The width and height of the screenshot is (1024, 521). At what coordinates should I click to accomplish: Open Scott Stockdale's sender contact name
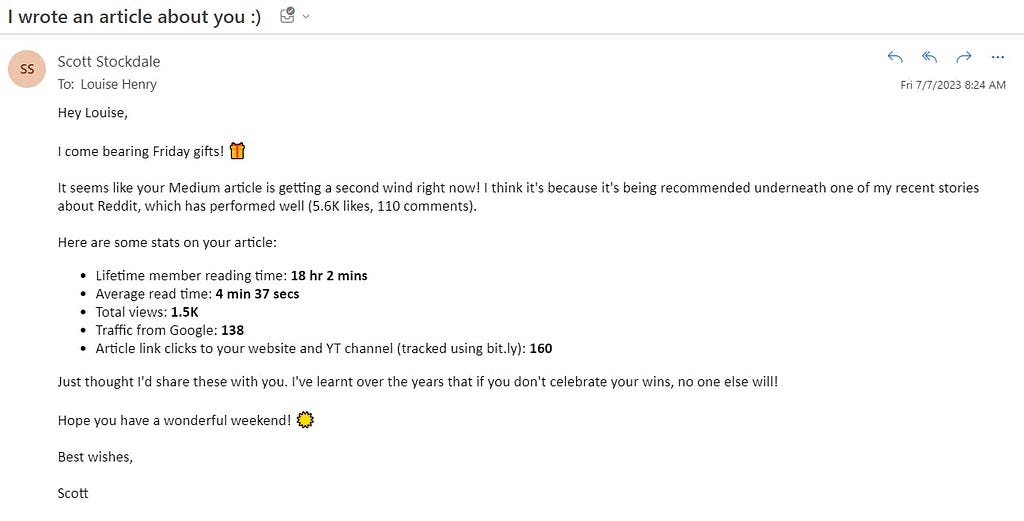click(108, 61)
